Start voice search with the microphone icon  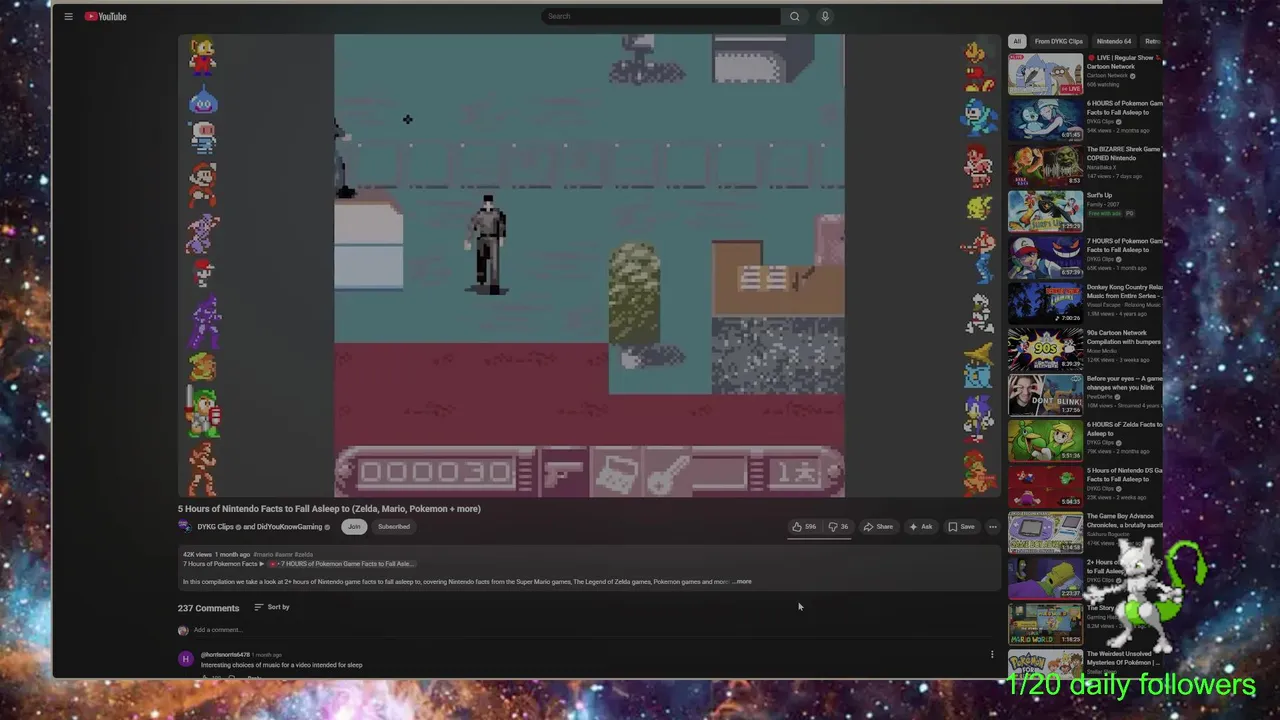(x=825, y=16)
